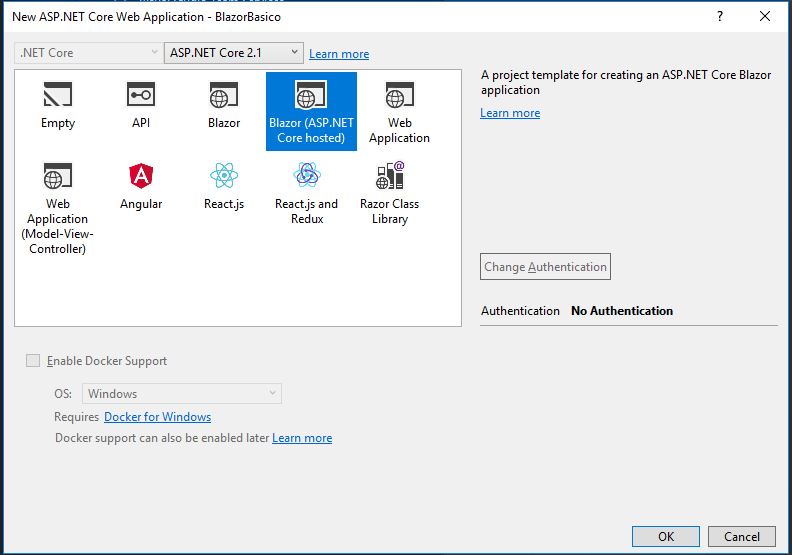
Task: Open the .NET Core framework dropdown
Action: tap(87, 53)
